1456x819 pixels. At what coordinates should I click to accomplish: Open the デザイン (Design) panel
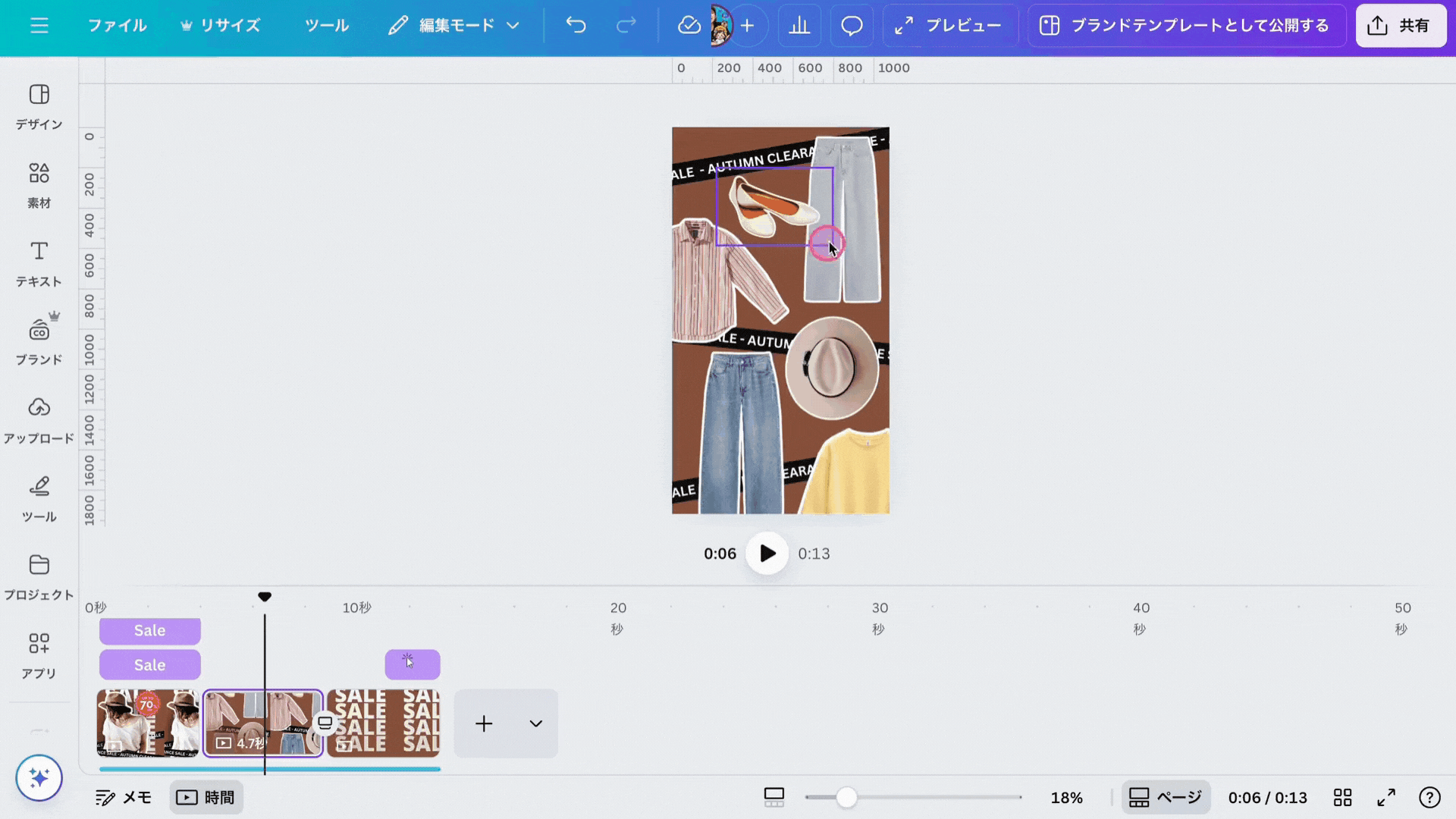39,106
